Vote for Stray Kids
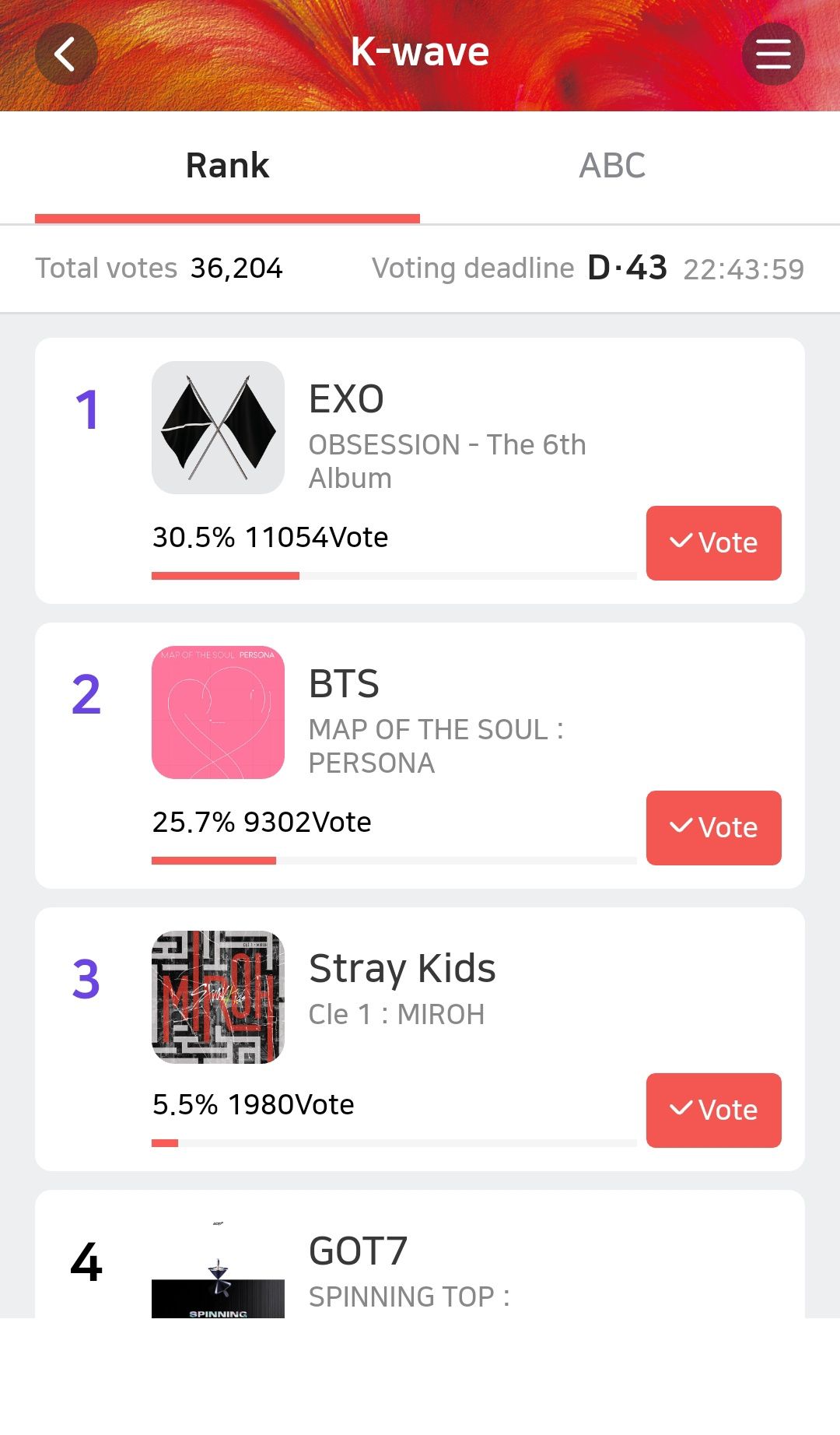 pos(713,1110)
